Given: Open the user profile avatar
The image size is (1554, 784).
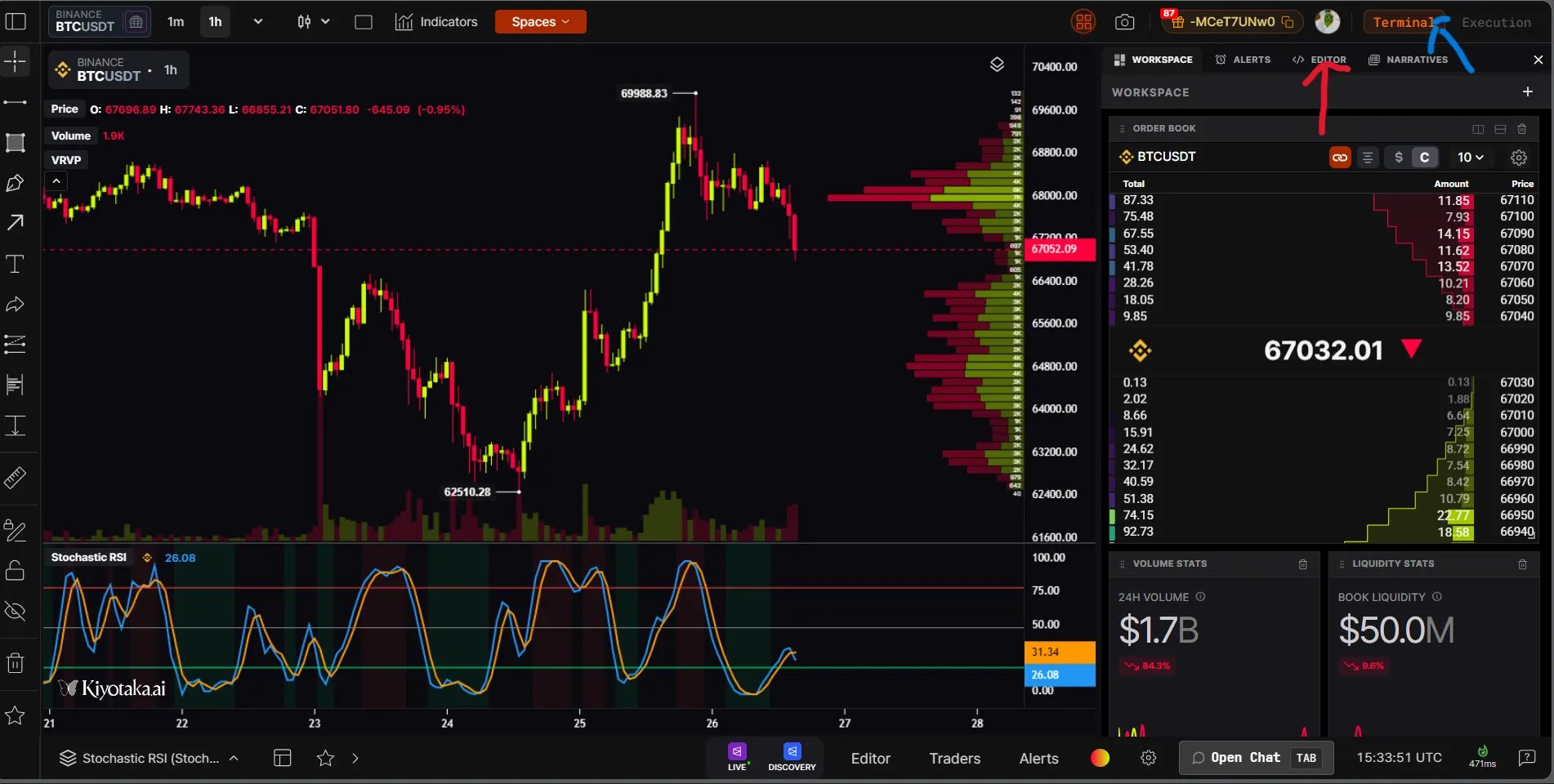Looking at the screenshot, I should point(1328,22).
